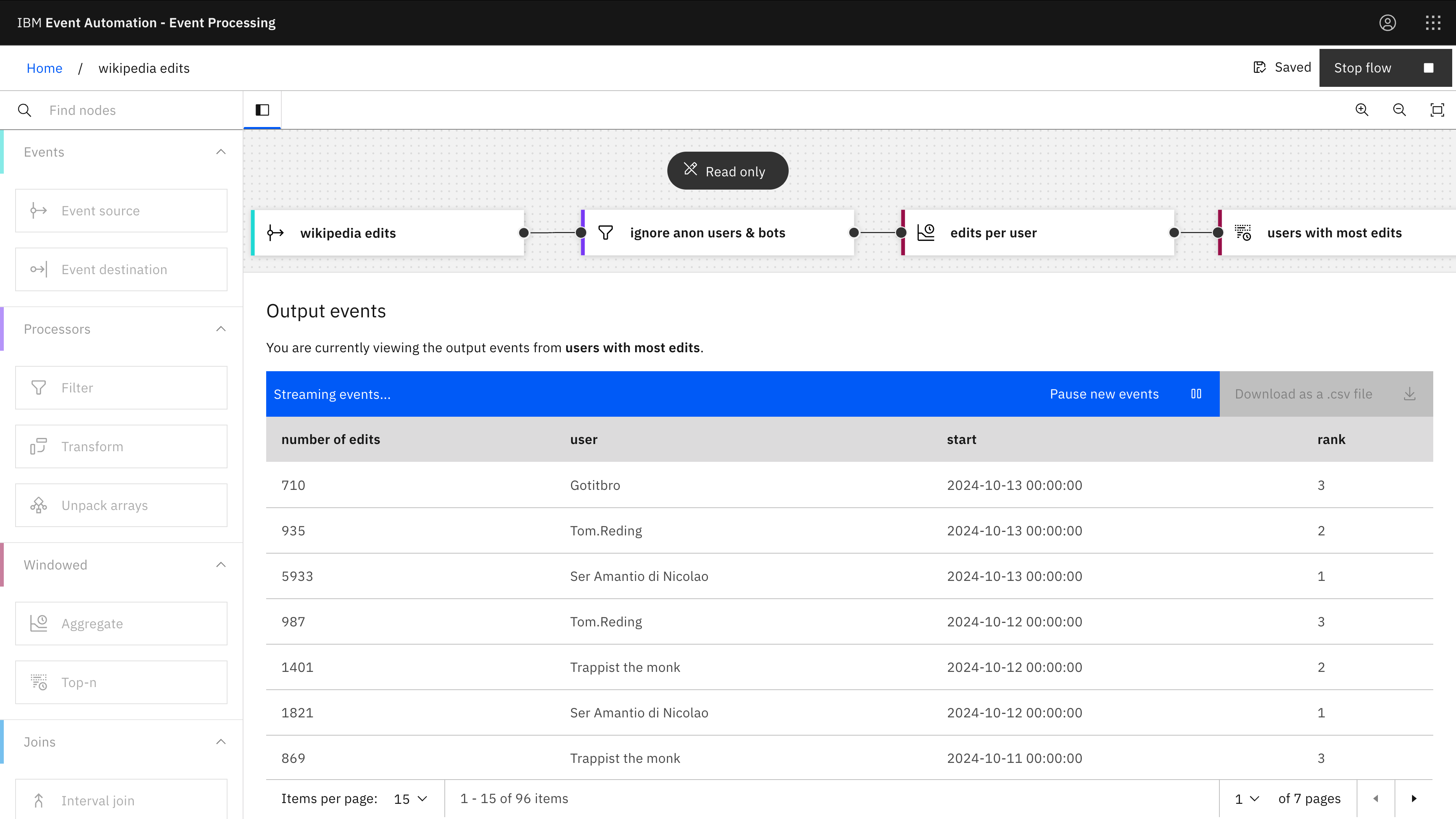1456x819 pixels.
Task: Pause new events streaming
Action: click(x=1125, y=394)
